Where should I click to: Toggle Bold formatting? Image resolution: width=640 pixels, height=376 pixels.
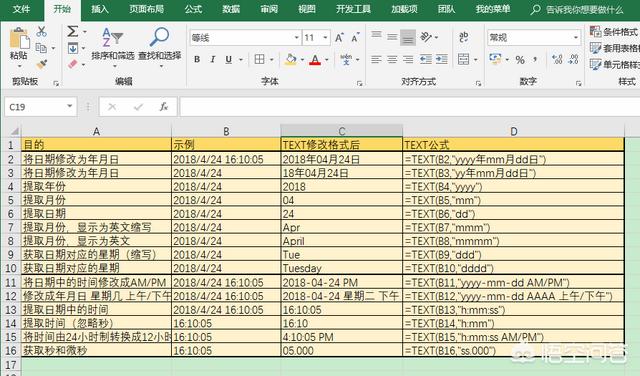[x=197, y=60]
